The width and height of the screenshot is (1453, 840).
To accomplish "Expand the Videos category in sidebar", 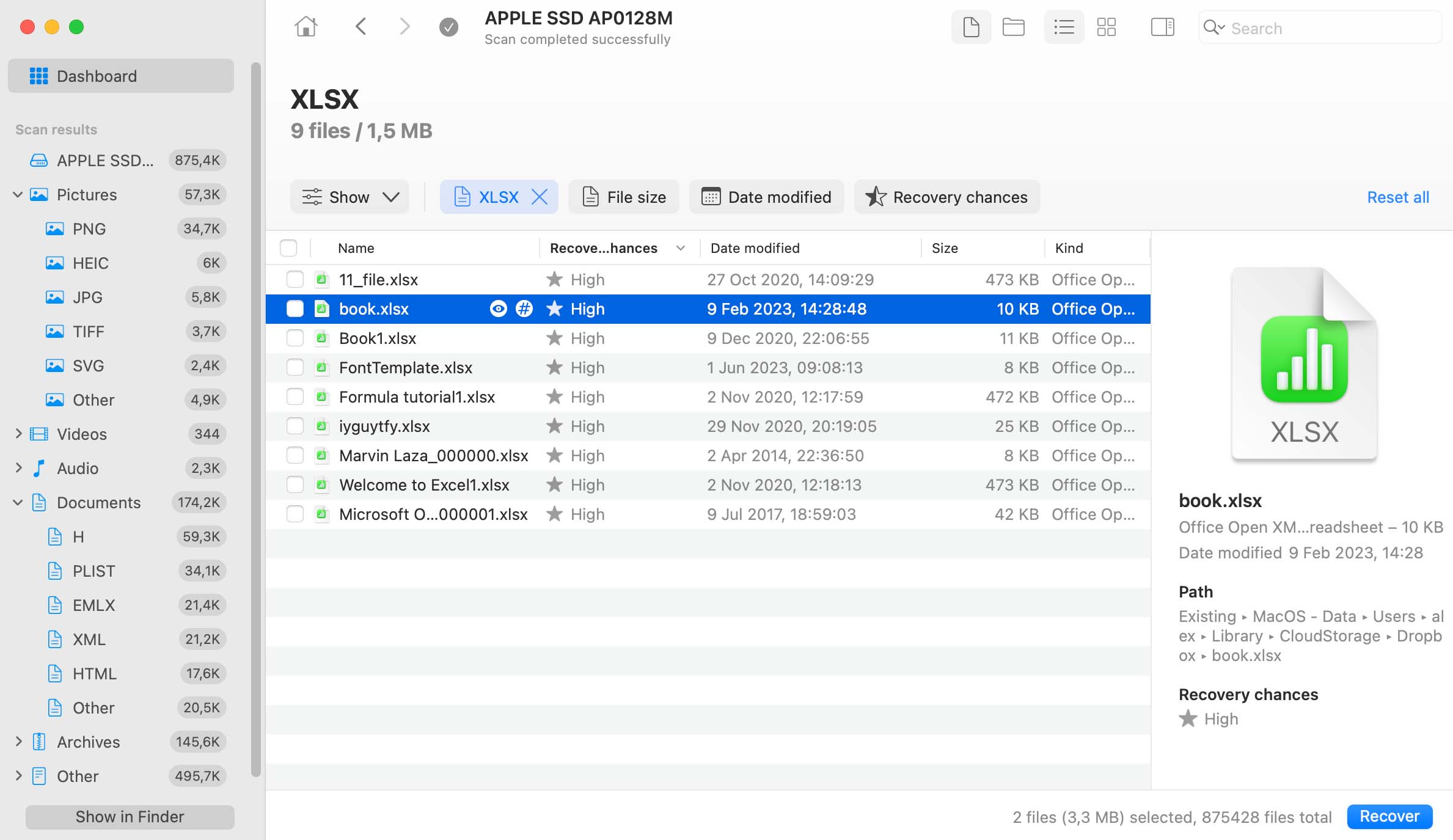I will coord(17,433).
